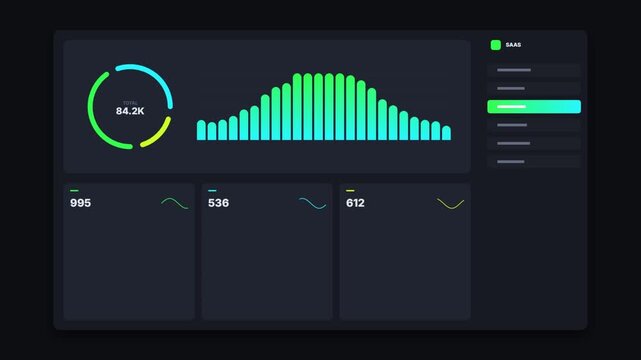Click the cyan dash above 536
Image resolution: width=641 pixels, height=360 pixels.
click(x=212, y=190)
